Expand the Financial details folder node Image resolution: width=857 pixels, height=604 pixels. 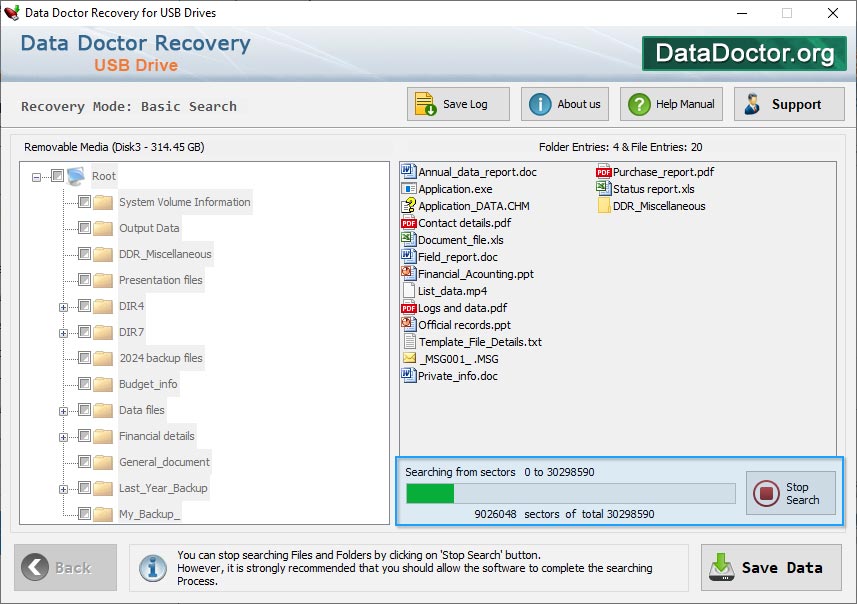coord(63,437)
